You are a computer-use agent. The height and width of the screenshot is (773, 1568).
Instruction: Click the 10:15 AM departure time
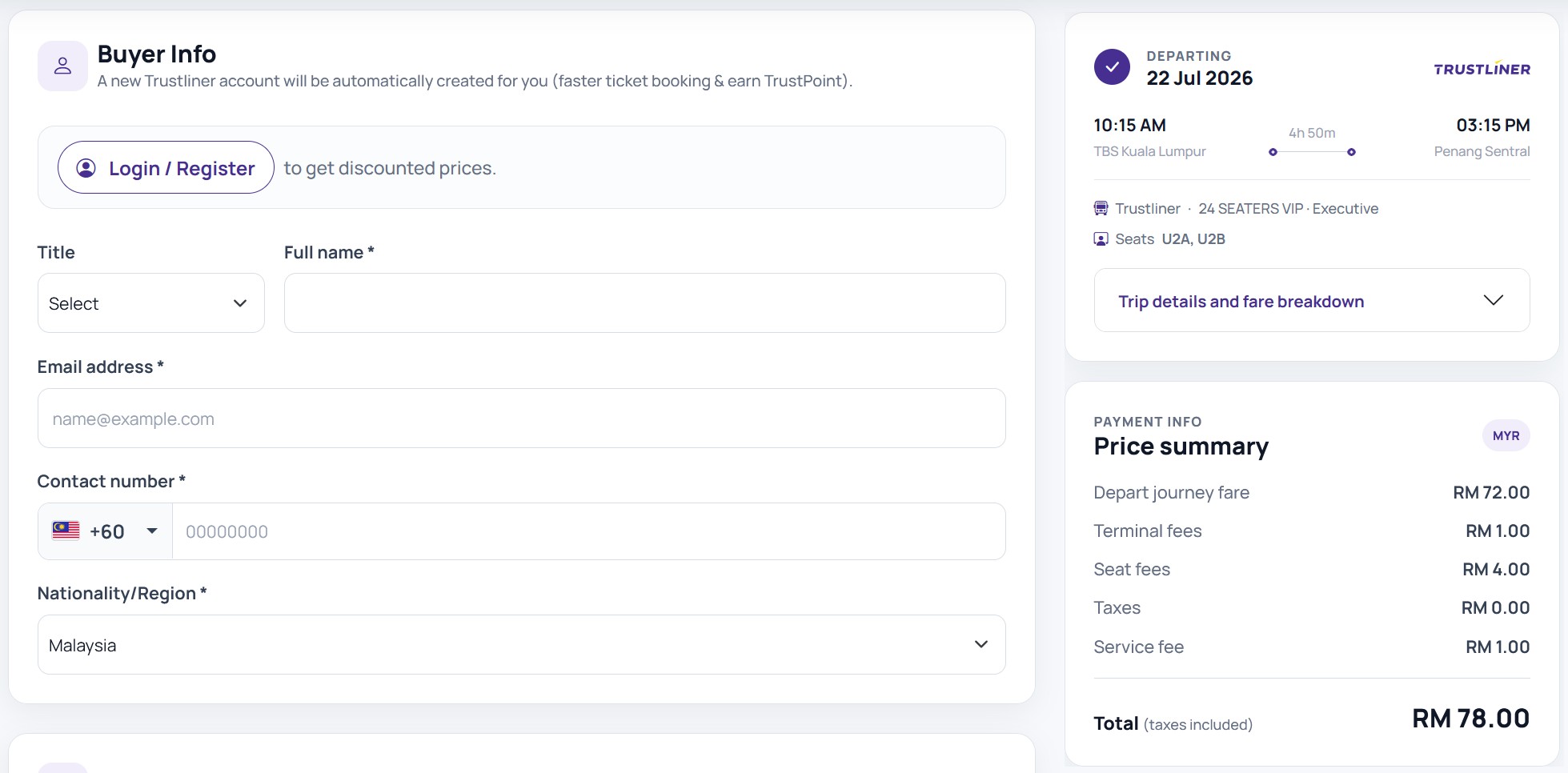pos(1129,126)
